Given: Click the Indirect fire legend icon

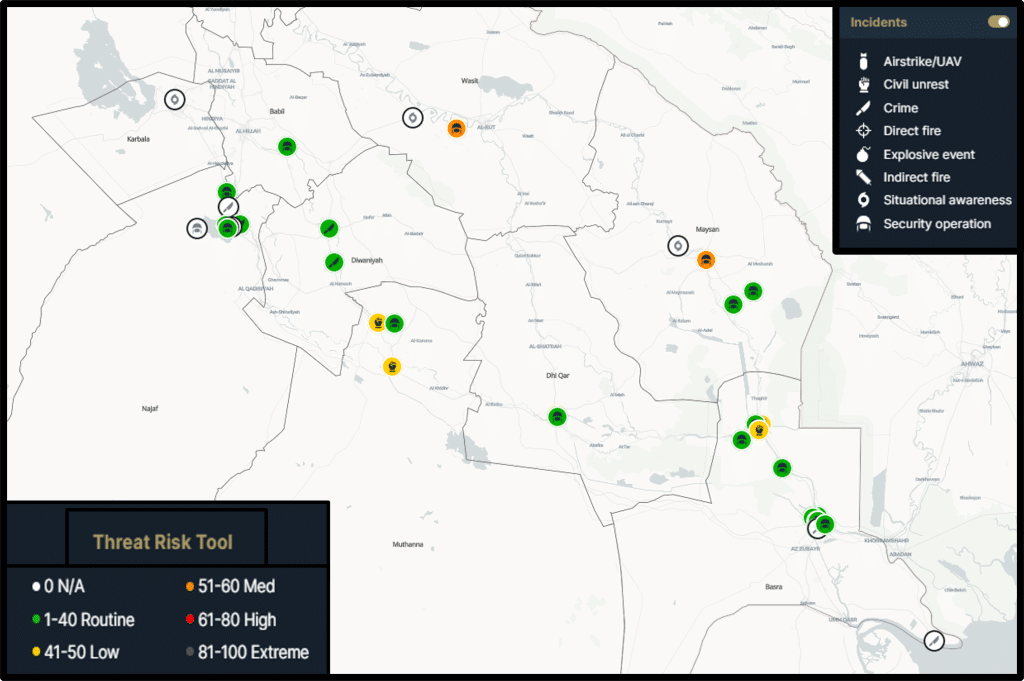Looking at the screenshot, I should click(x=863, y=178).
